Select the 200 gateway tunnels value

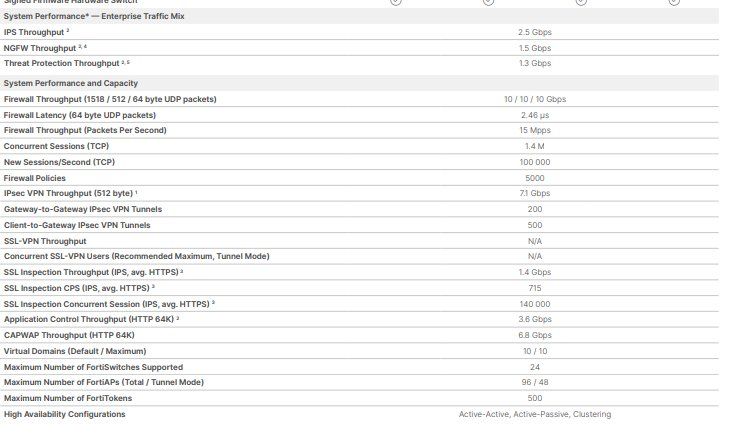click(535, 209)
